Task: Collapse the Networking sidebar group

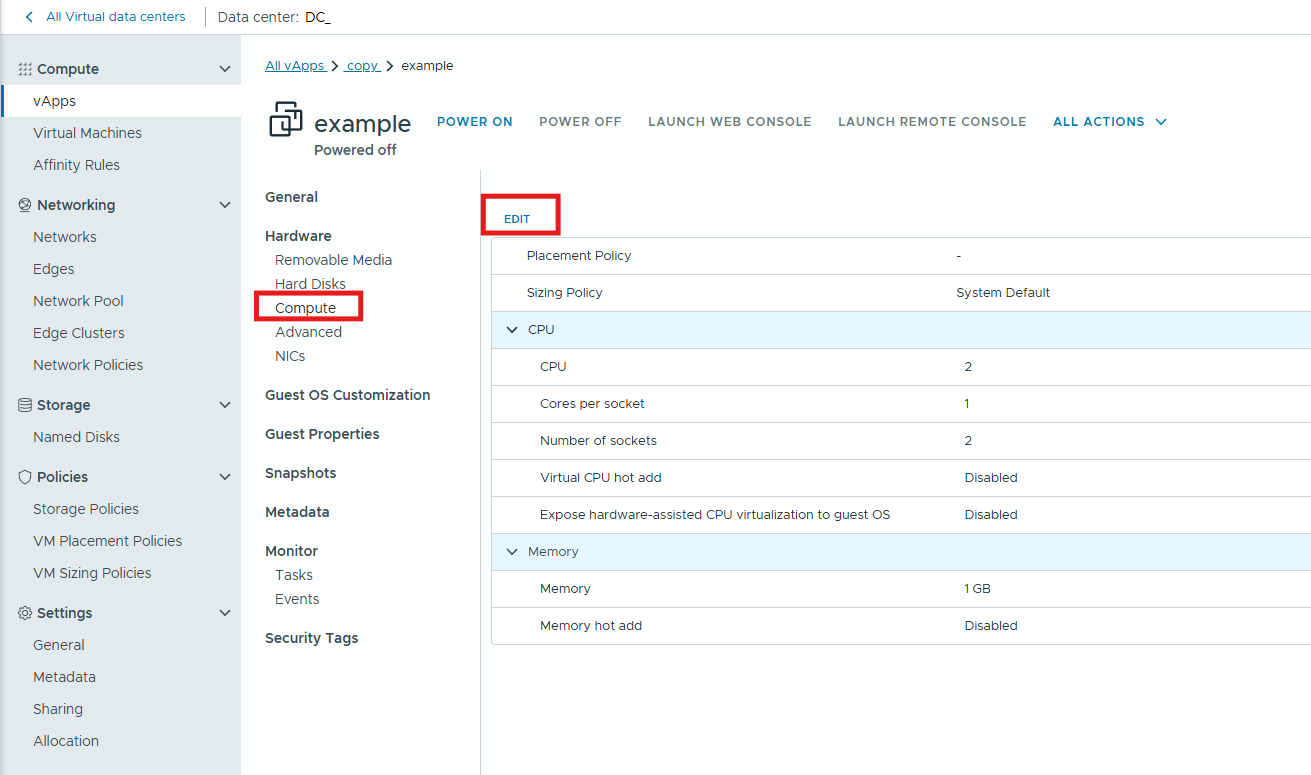Action: coord(225,204)
